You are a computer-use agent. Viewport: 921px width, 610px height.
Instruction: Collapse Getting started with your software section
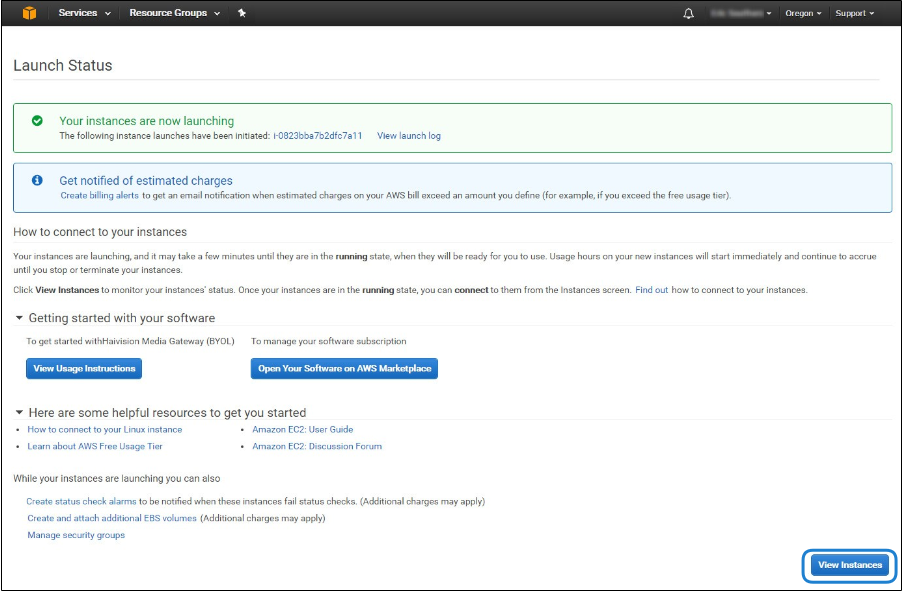pos(19,318)
